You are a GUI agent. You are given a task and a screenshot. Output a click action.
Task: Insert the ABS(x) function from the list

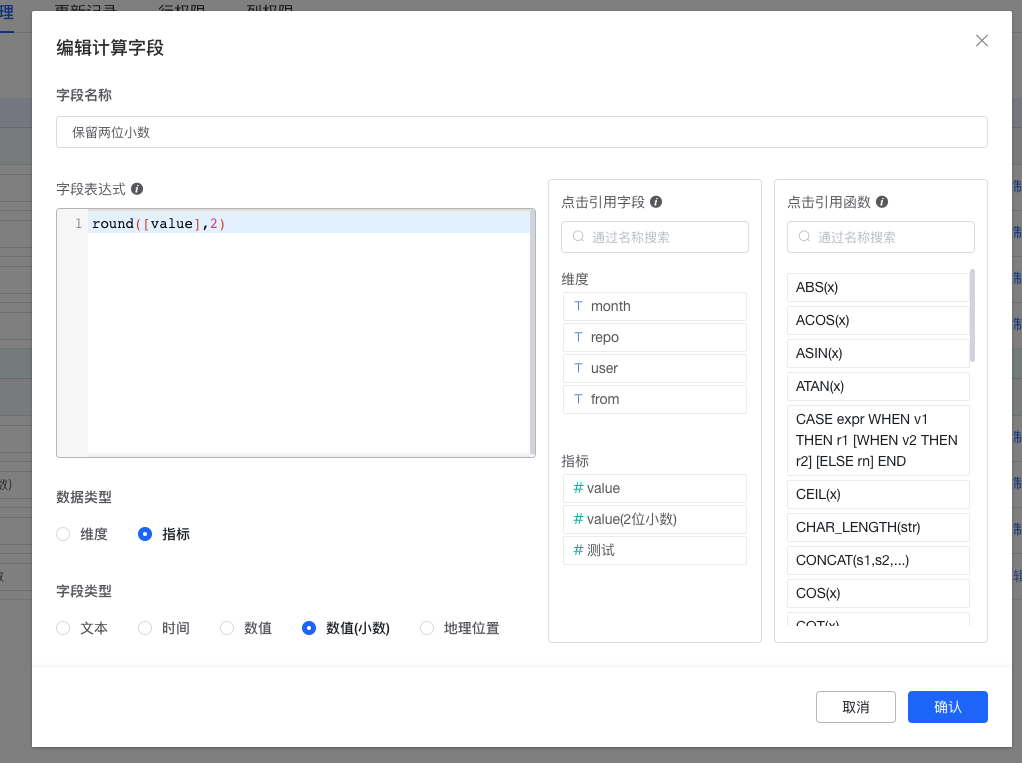[878, 287]
